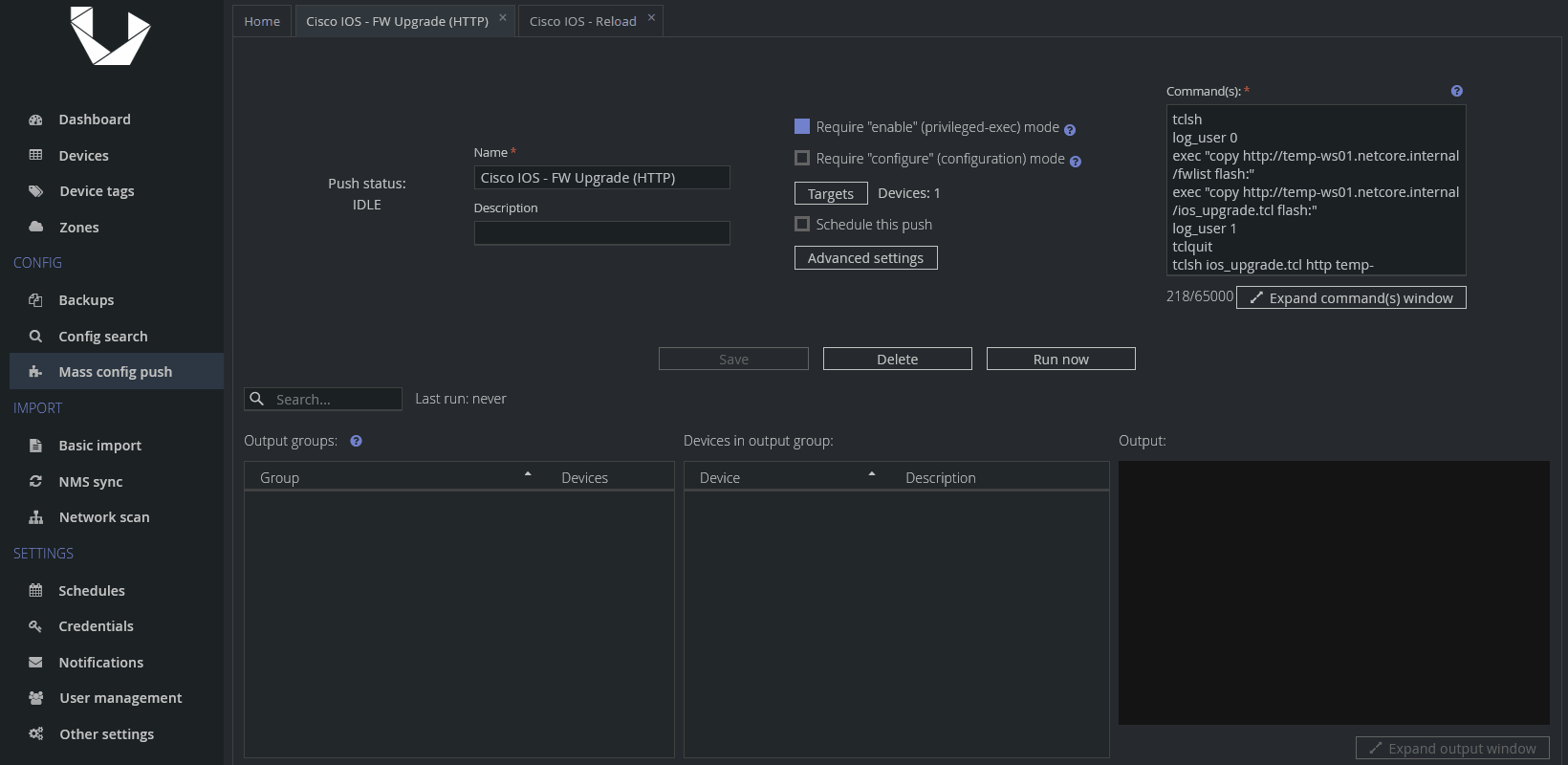Image resolution: width=1568 pixels, height=765 pixels.
Task: Click the Zones cloud icon
Action: pos(35,227)
